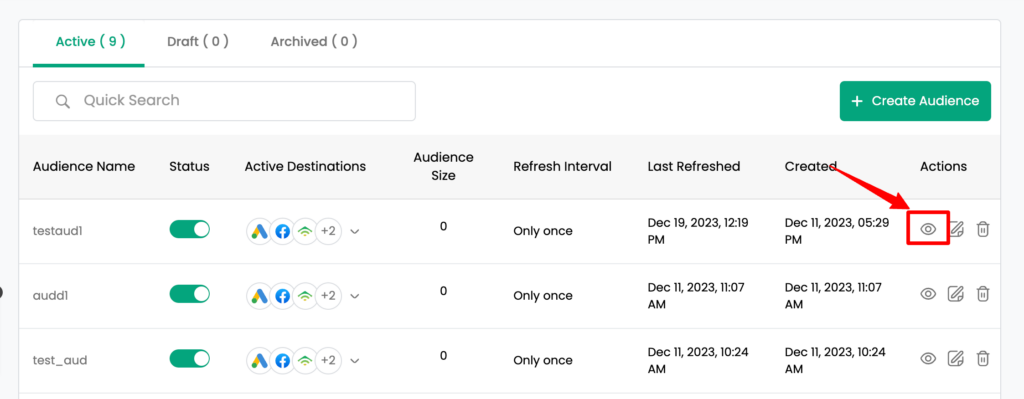Click Google Ads icon in audd1 row
Image resolution: width=1024 pixels, height=399 pixels.
pos(259,296)
